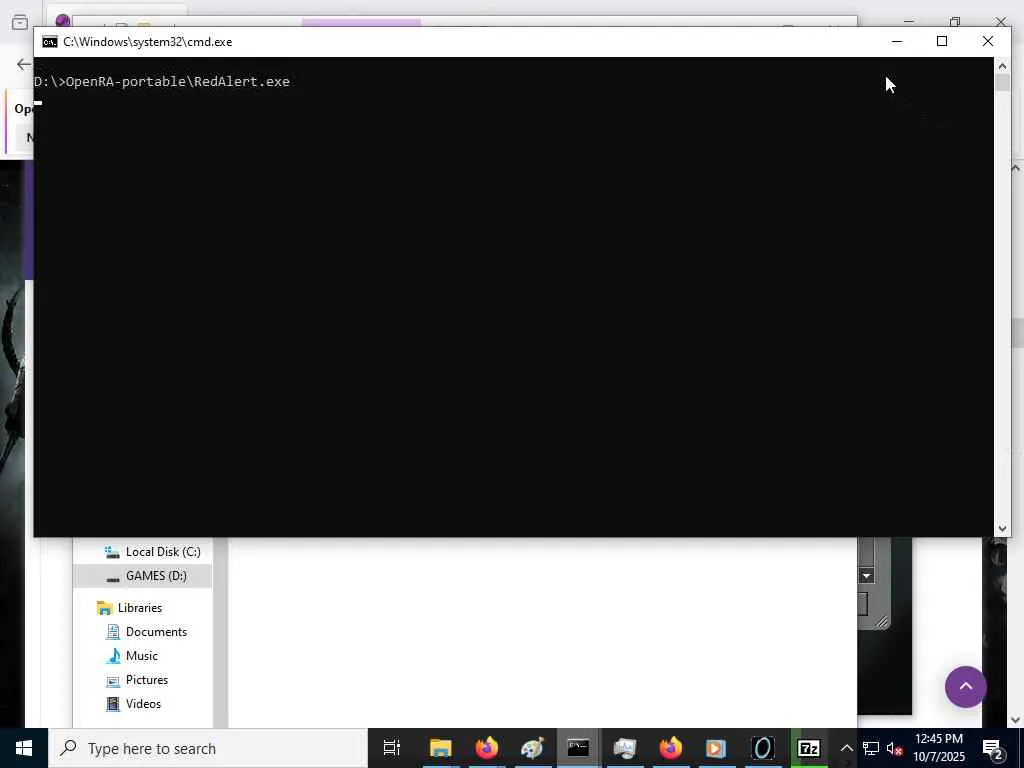1024x768 pixels.
Task: Click the cmd scrollbar up arrow
Action: point(1002,66)
